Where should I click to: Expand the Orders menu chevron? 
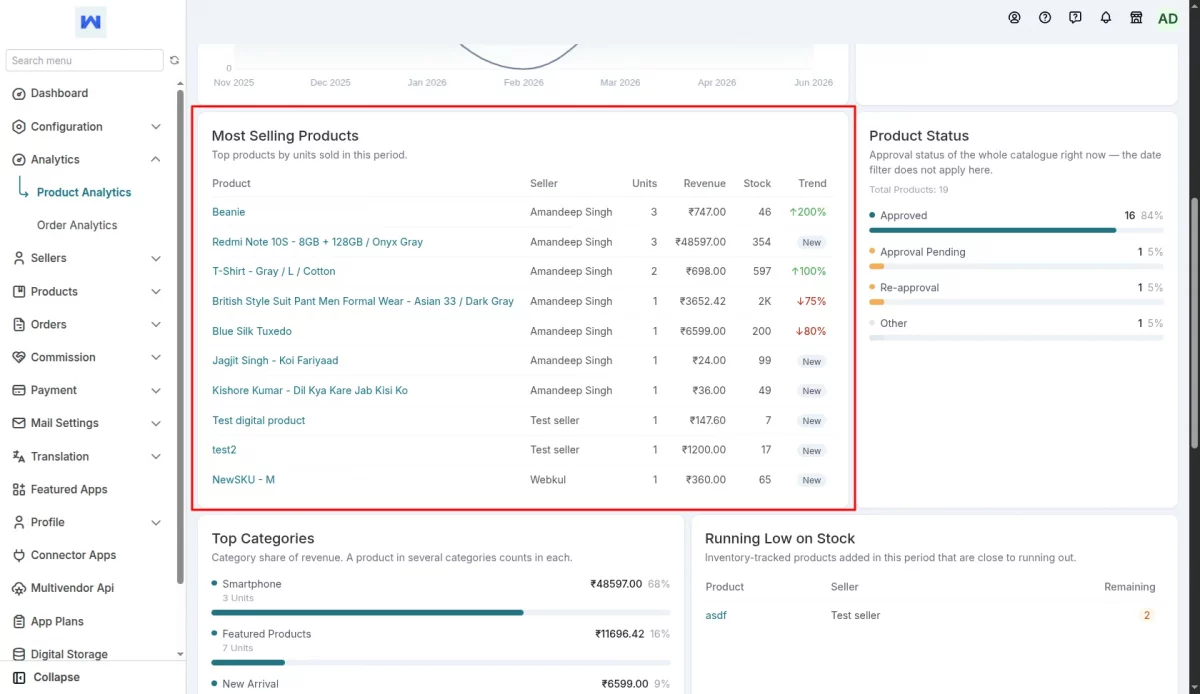(x=156, y=325)
